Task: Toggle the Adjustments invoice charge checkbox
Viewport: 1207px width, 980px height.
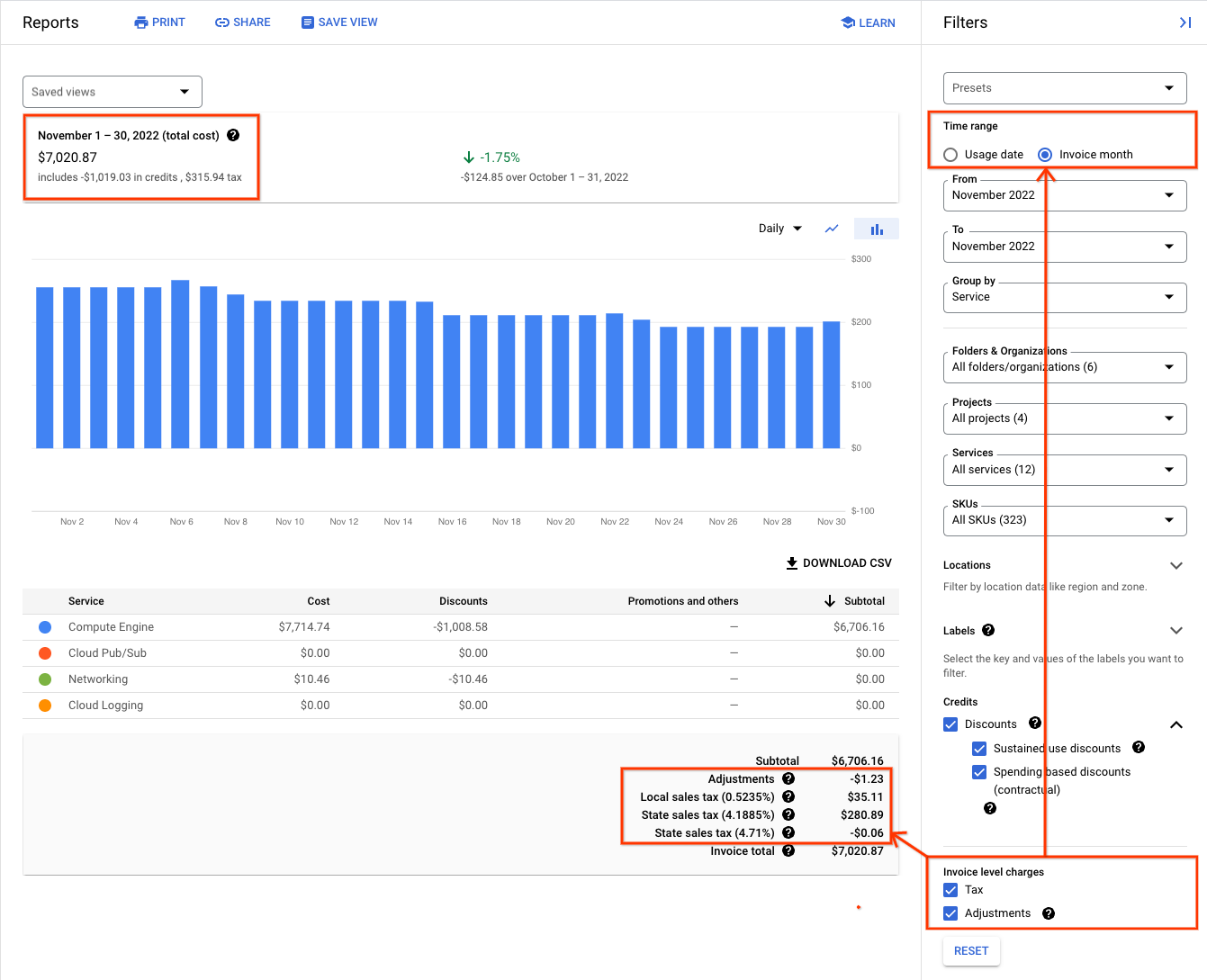Action: click(x=950, y=913)
